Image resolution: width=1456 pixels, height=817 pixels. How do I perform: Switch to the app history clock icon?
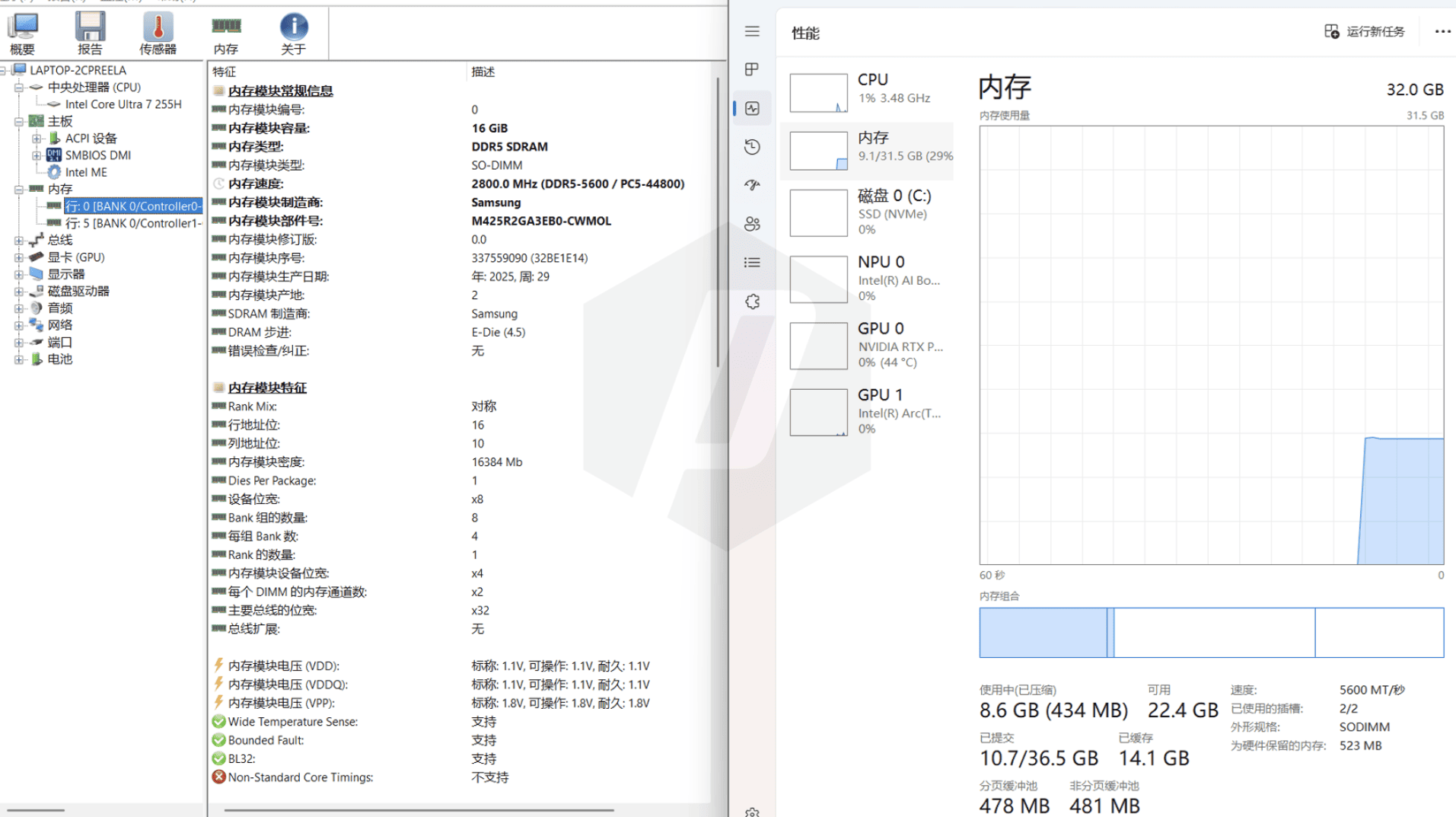(752, 147)
